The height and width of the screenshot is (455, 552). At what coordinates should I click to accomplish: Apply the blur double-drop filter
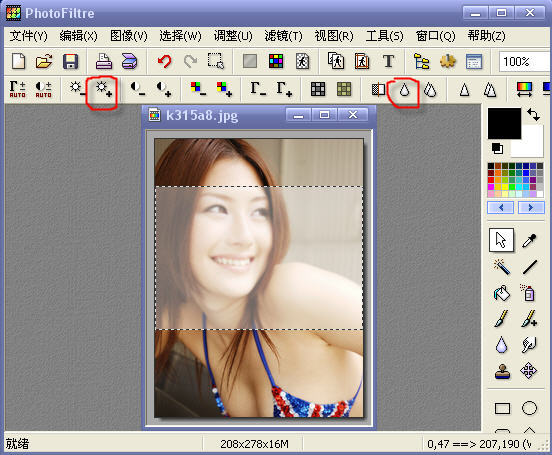click(x=430, y=90)
